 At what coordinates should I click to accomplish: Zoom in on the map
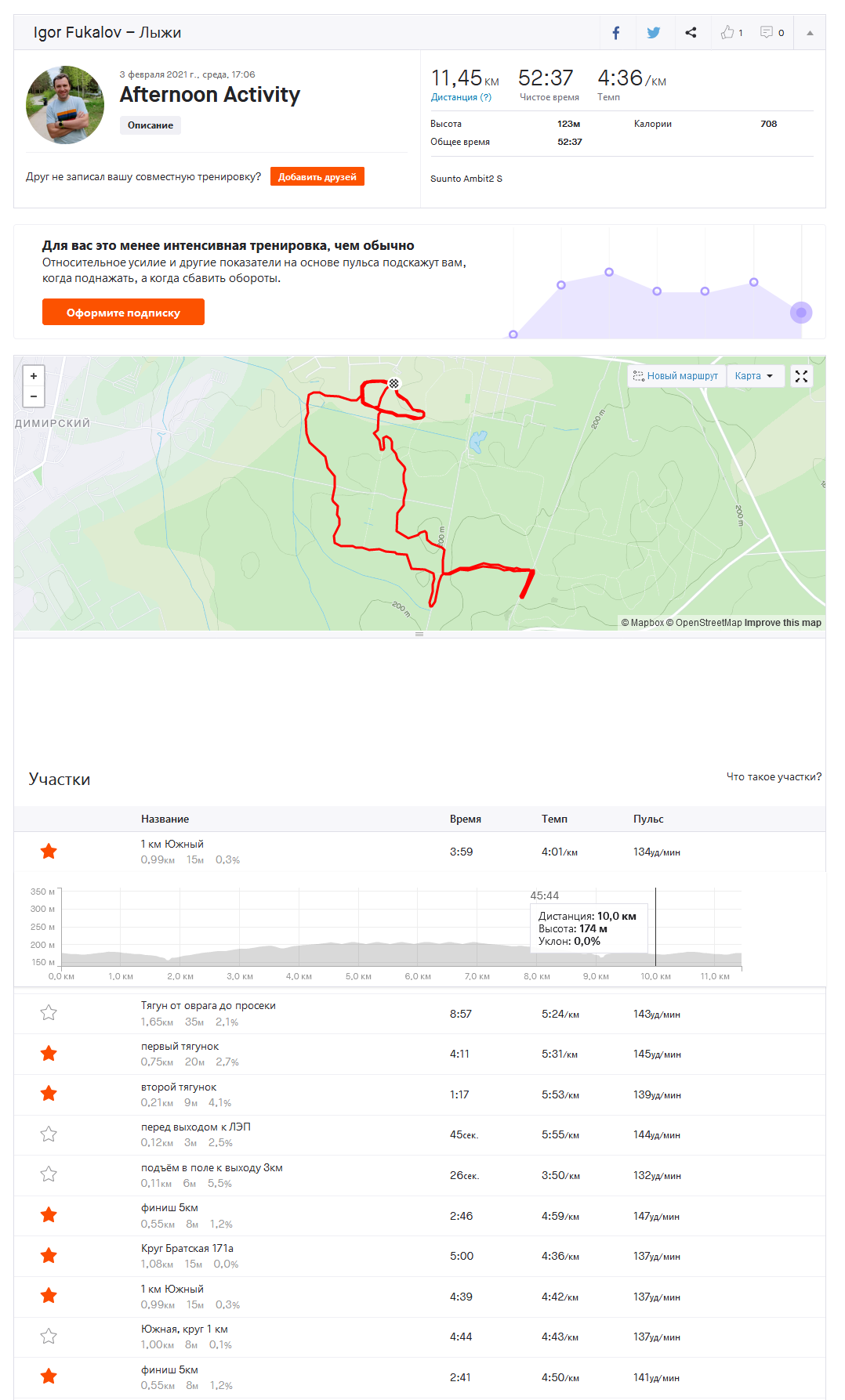[x=34, y=376]
